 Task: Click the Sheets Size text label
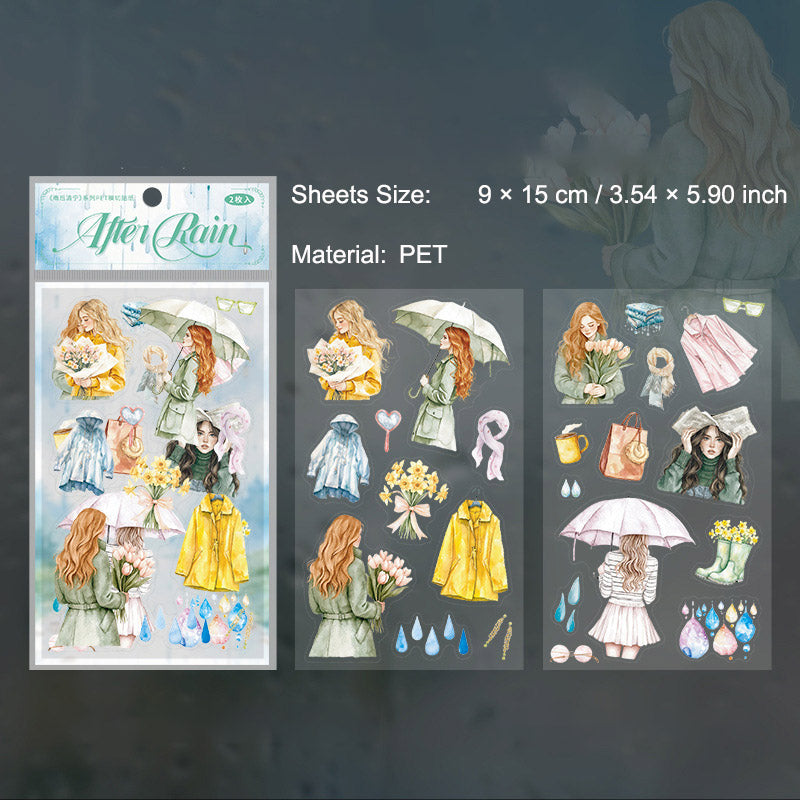tap(361, 195)
